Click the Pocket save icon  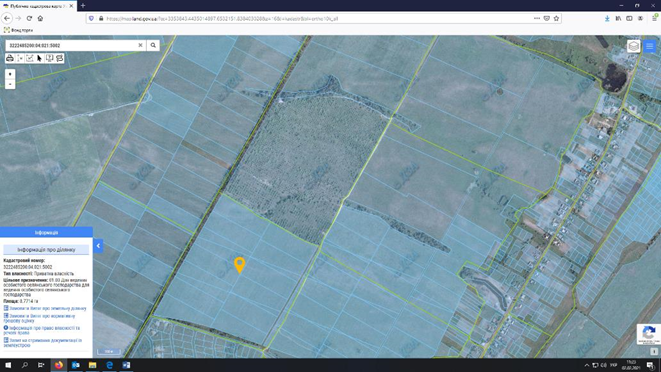(547, 19)
